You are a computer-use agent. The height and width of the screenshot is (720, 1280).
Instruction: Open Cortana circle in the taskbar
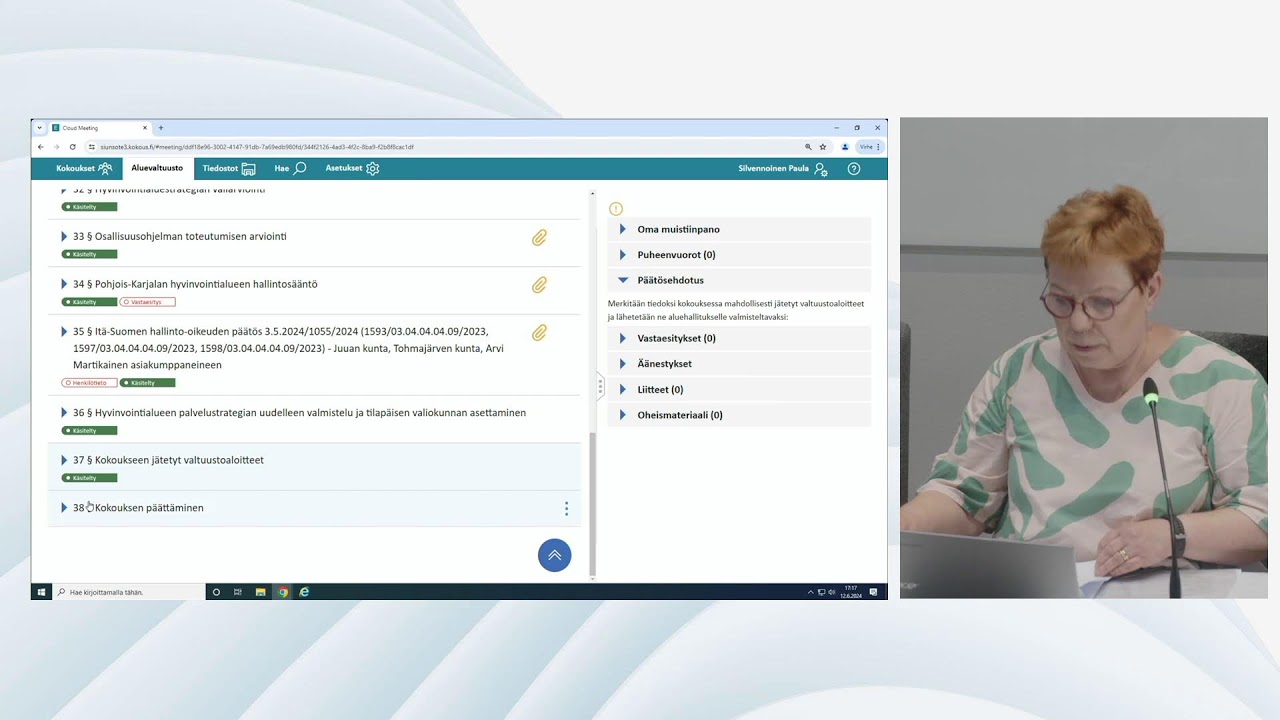pyautogui.click(x=216, y=592)
